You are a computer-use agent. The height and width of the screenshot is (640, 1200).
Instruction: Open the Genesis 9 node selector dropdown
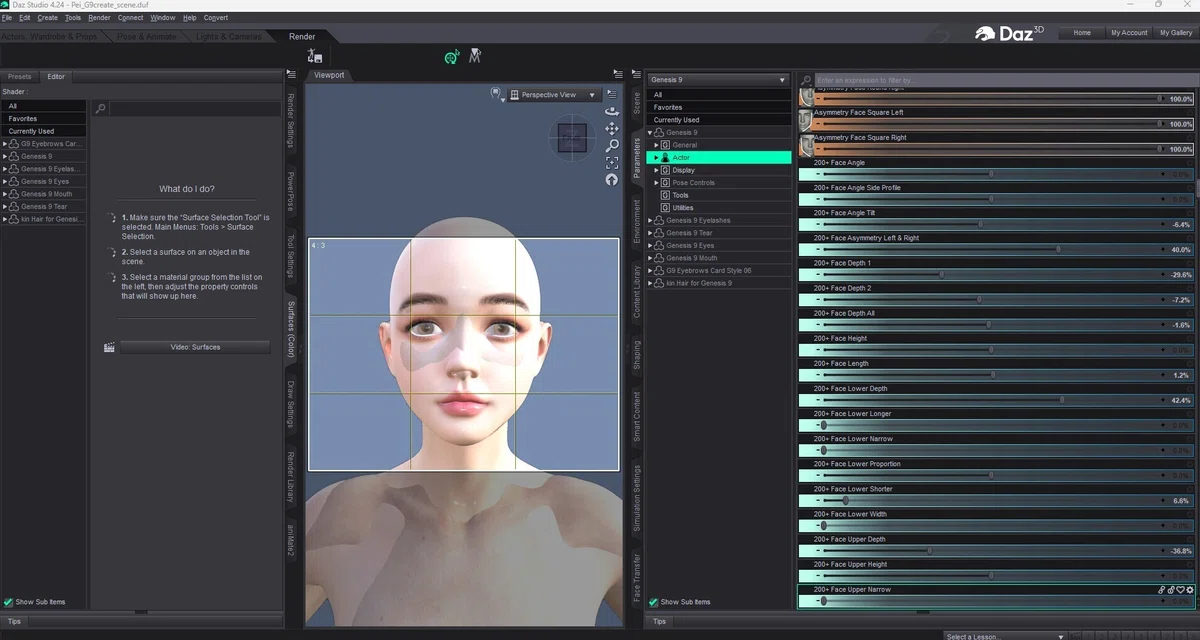[718, 79]
